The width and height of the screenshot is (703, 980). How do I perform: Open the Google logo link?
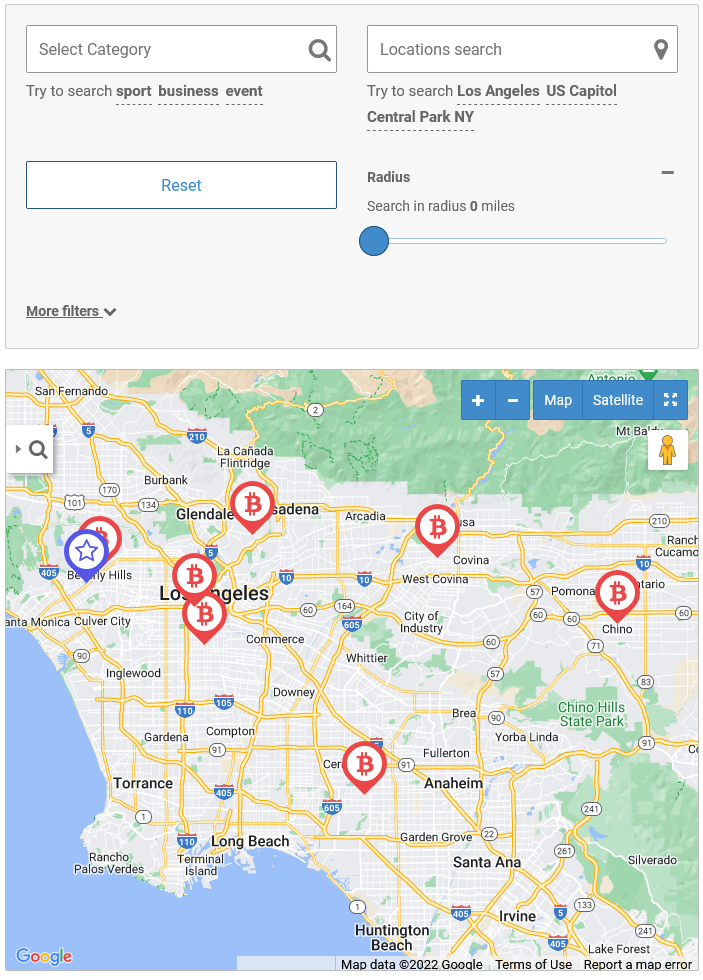44,956
